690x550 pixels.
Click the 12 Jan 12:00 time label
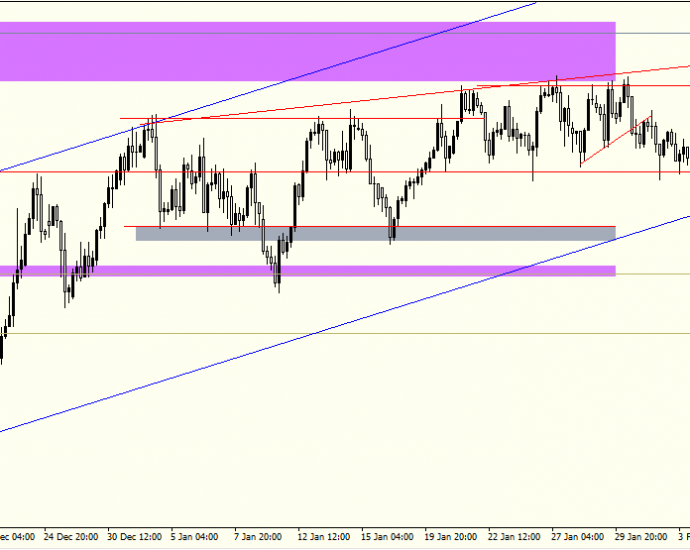[x=324, y=537]
